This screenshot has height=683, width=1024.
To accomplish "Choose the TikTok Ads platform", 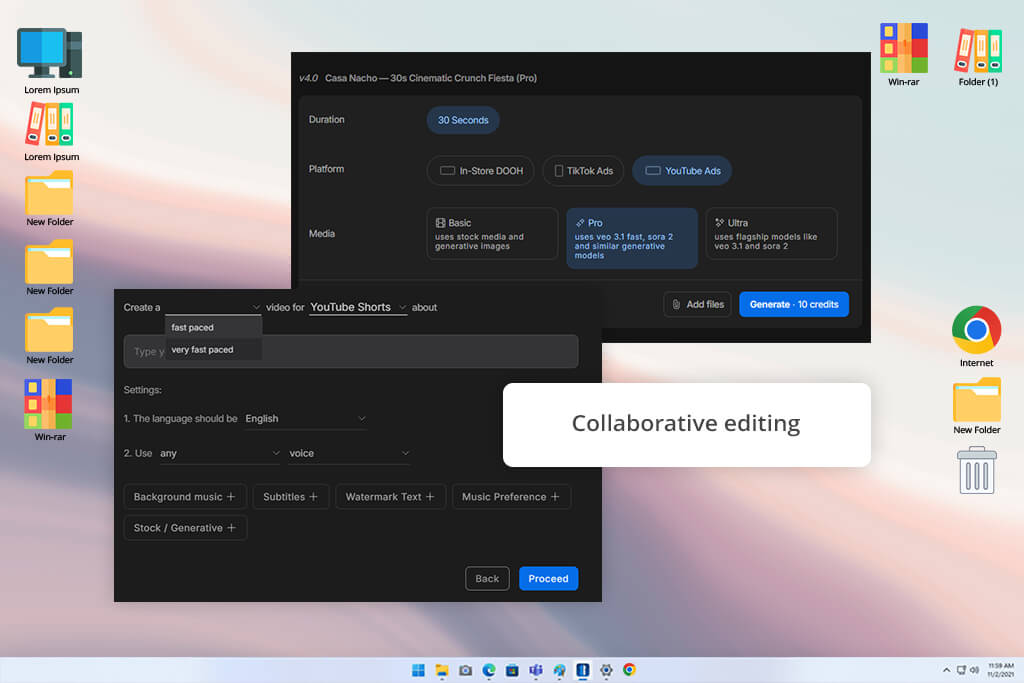I will pyautogui.click(x=583, y=170).
